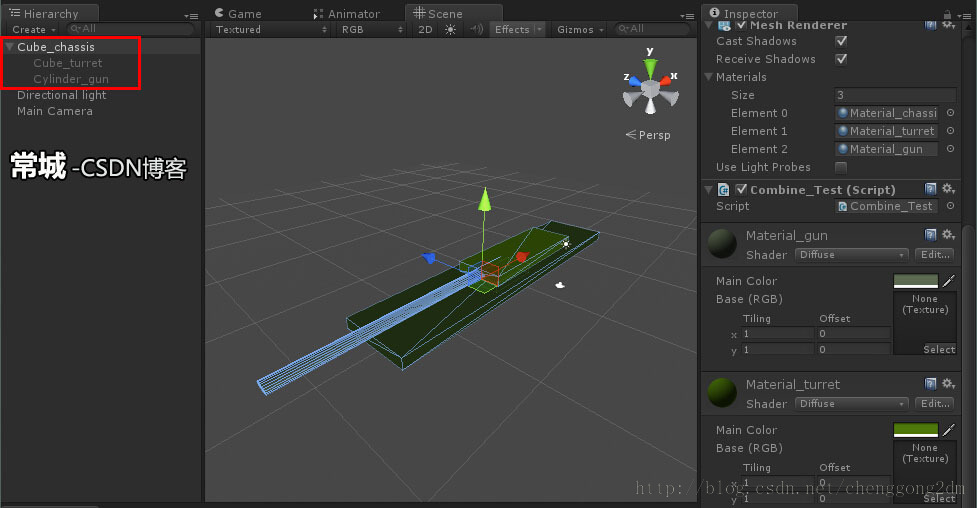The height and width of the screenshot is (508, 977).
Task: Select Cube_turret in the hierarchy
Action: coord(68,63)
